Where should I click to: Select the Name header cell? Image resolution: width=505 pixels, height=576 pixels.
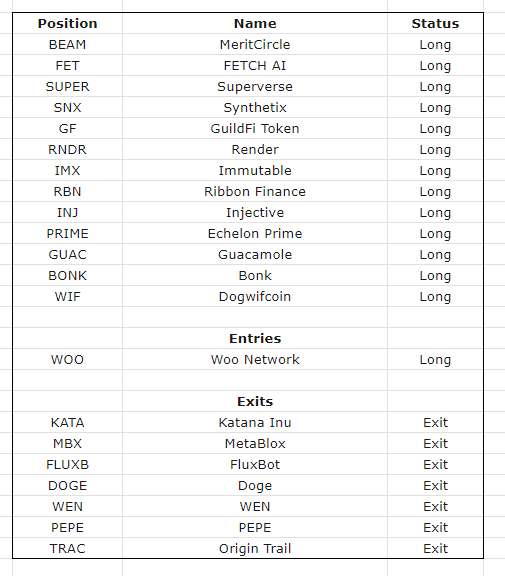click(255, 24)
